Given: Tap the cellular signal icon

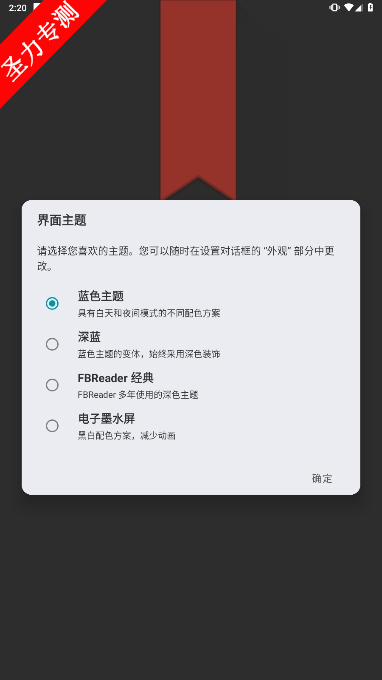Looking at the screenshot, I should click(358, 7).
